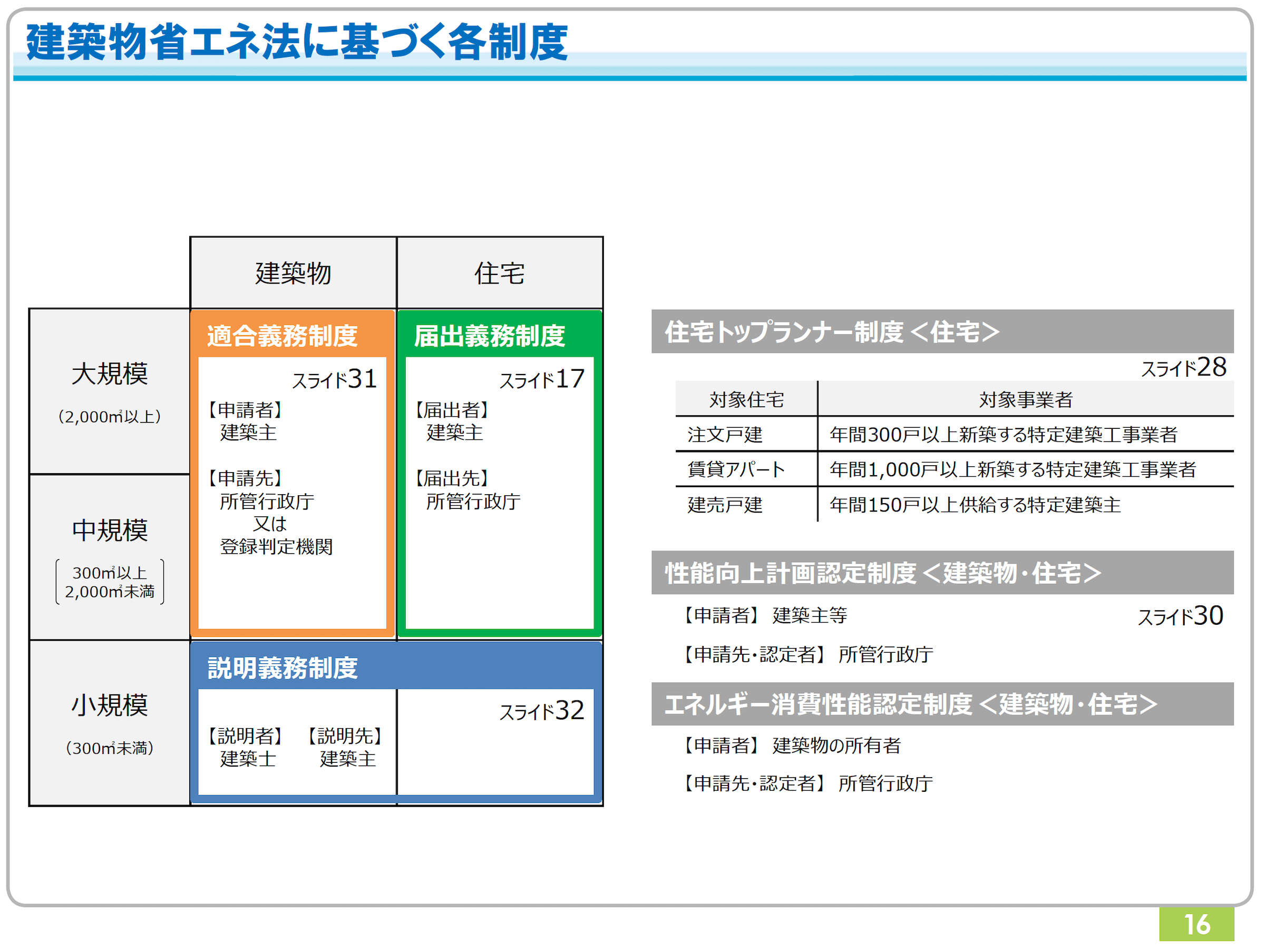The image size is (1265, 952).
Task: Click the green 届出義務制度 heading
Action: [x=490, y=336]
